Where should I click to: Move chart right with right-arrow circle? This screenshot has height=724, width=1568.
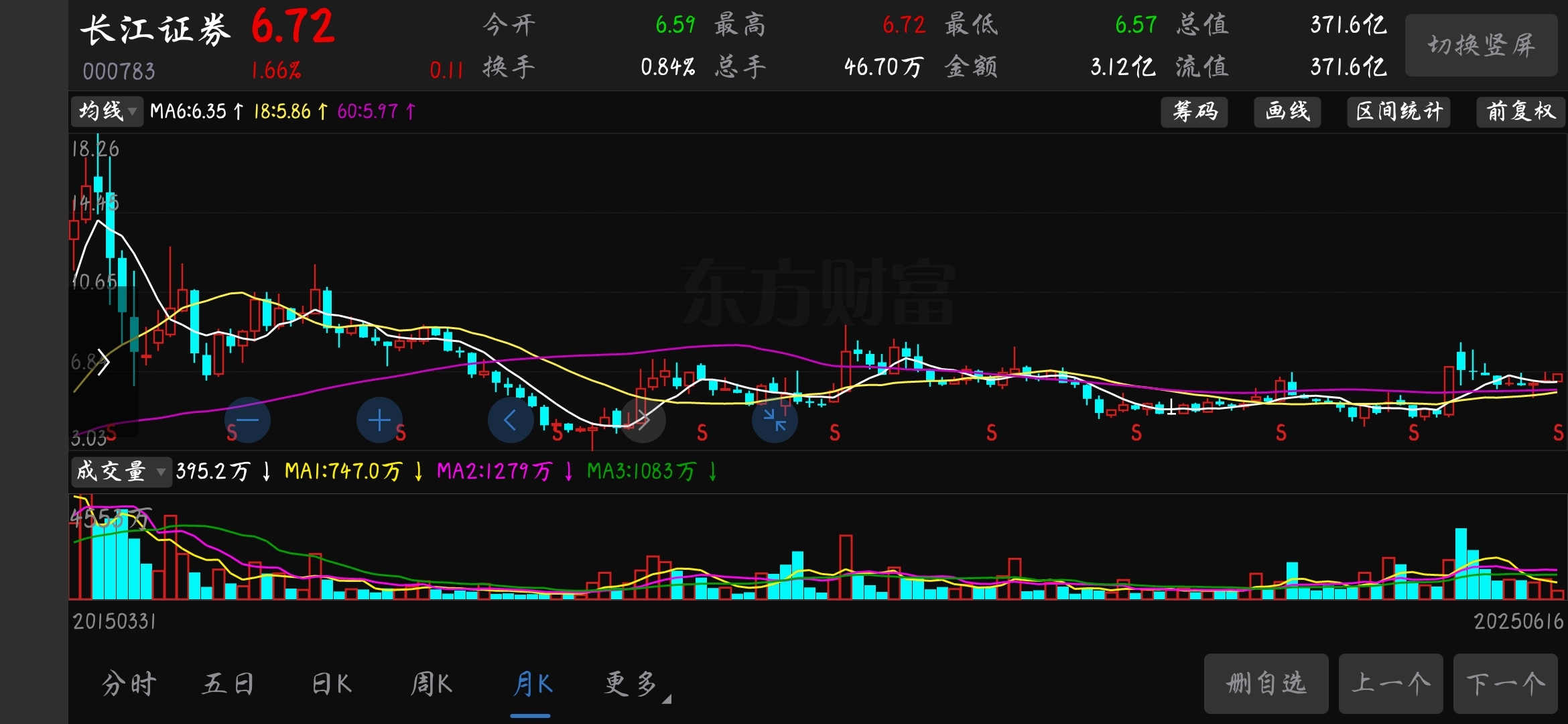coord(643,420)
